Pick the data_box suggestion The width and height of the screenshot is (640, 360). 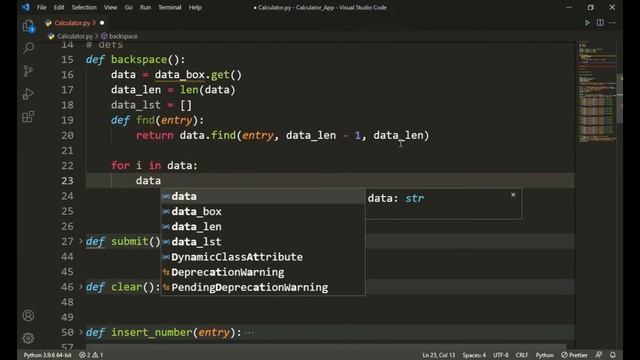pyautogui.click(x=263, y=211)
